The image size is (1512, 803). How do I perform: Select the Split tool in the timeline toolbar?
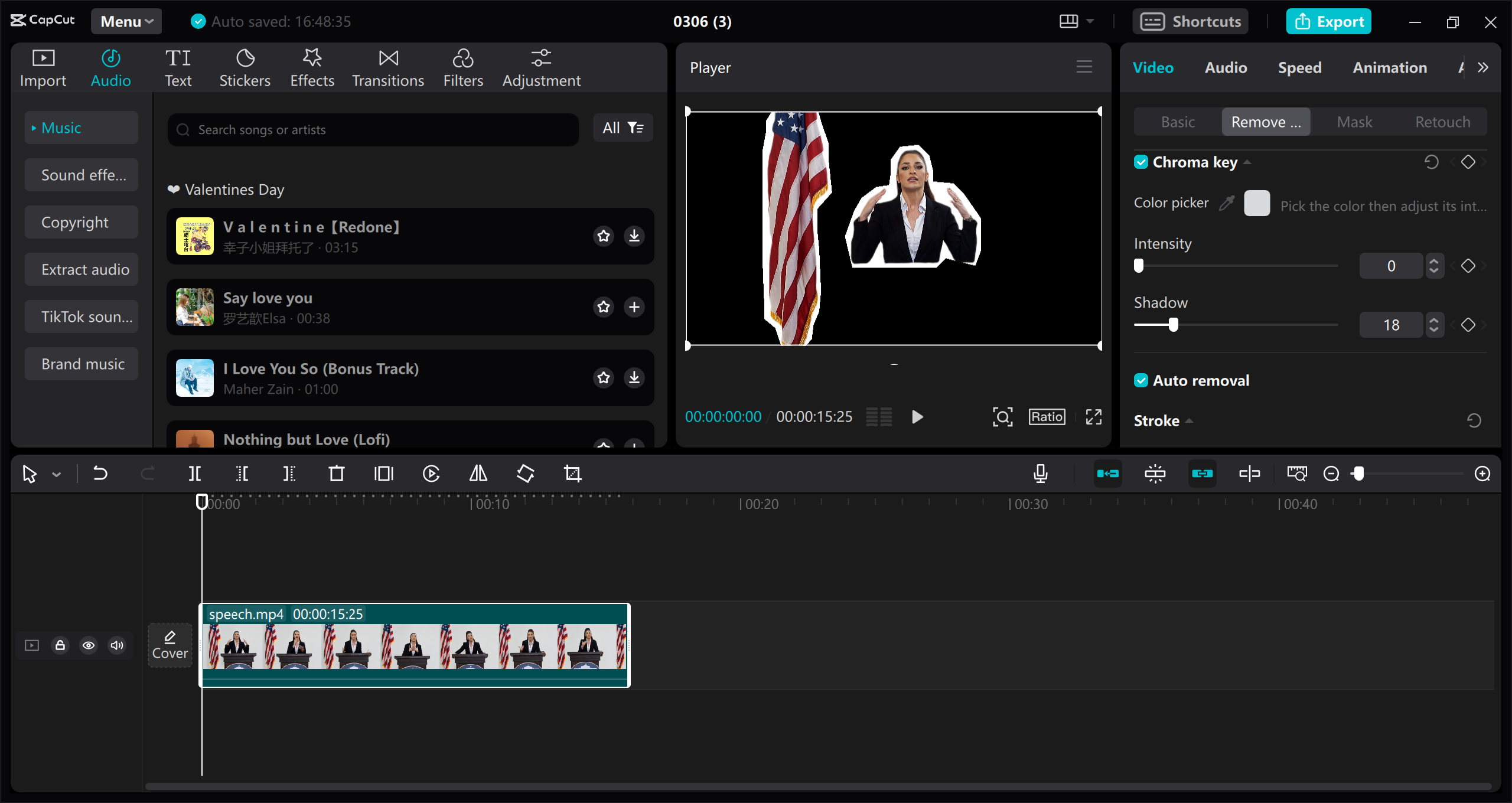(x=195, y=473)
